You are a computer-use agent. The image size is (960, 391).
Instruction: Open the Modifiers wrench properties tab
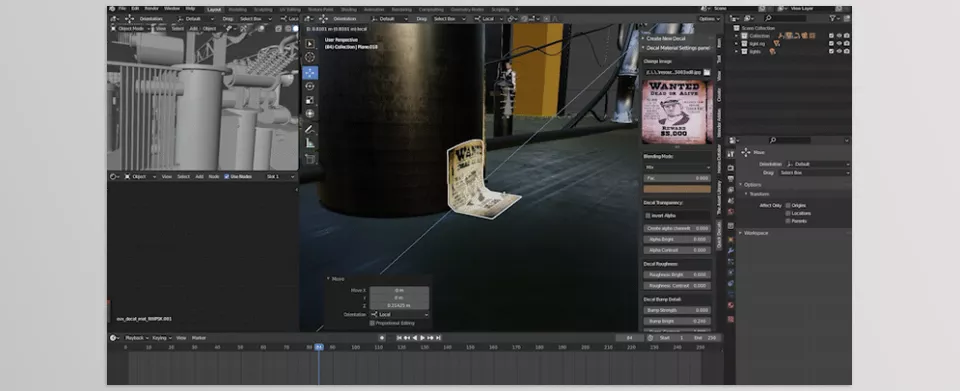[730, 250]
